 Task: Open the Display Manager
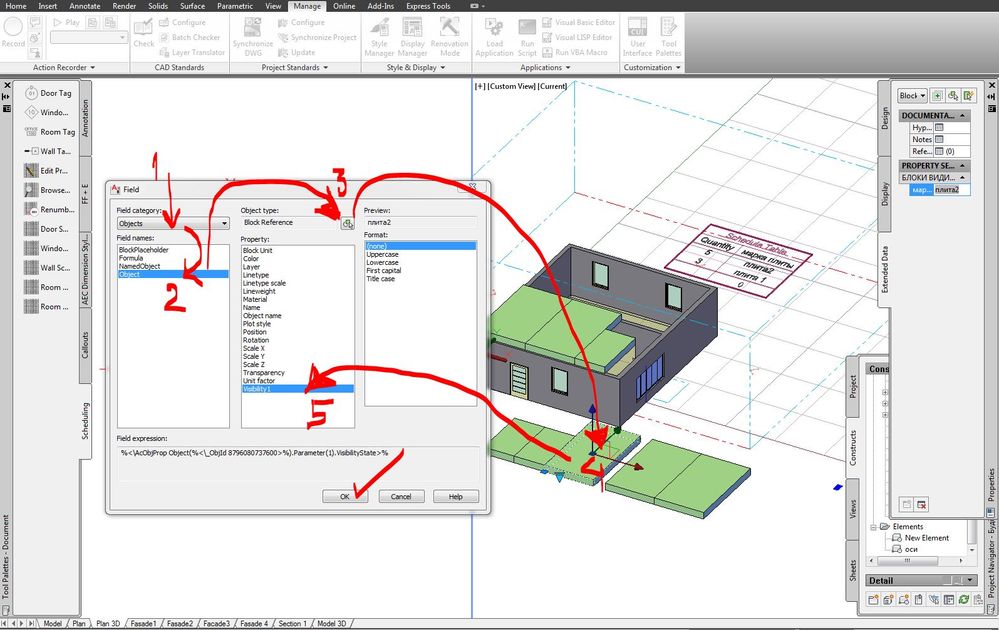tap(412, 37)
